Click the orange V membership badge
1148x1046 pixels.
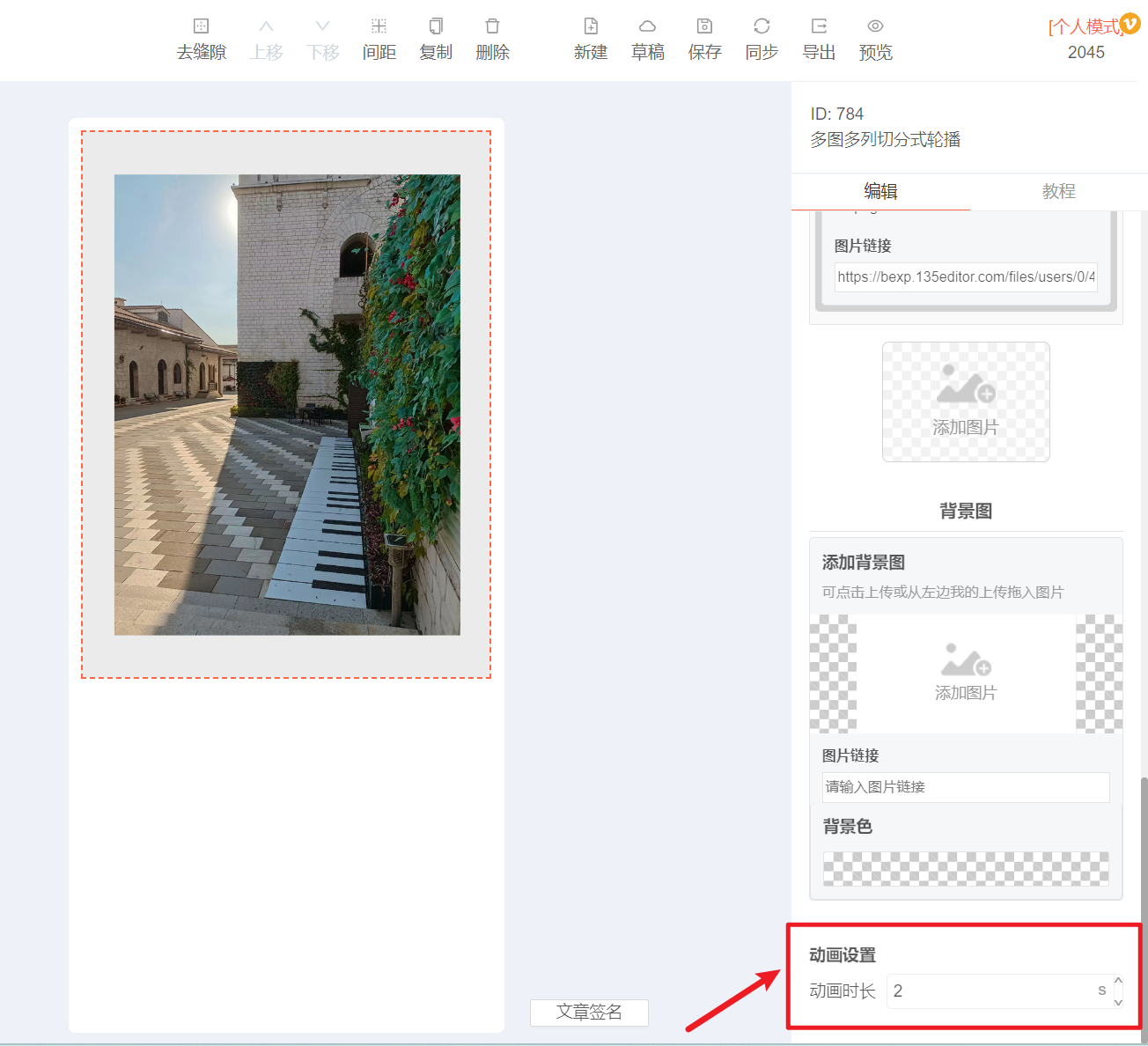pyautogui.click(x=1130, y=23)
